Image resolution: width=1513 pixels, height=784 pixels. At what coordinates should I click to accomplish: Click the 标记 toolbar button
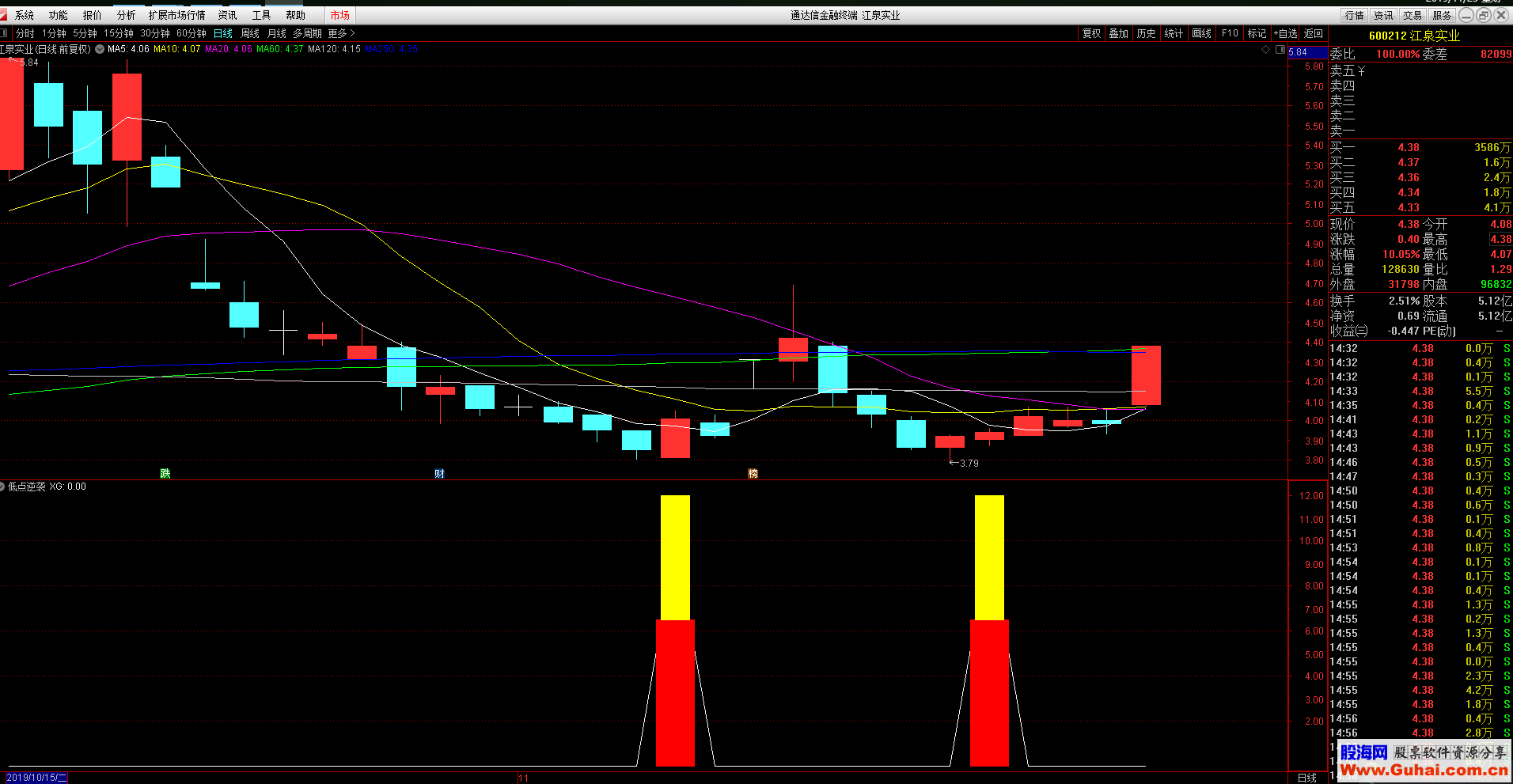1257,33
